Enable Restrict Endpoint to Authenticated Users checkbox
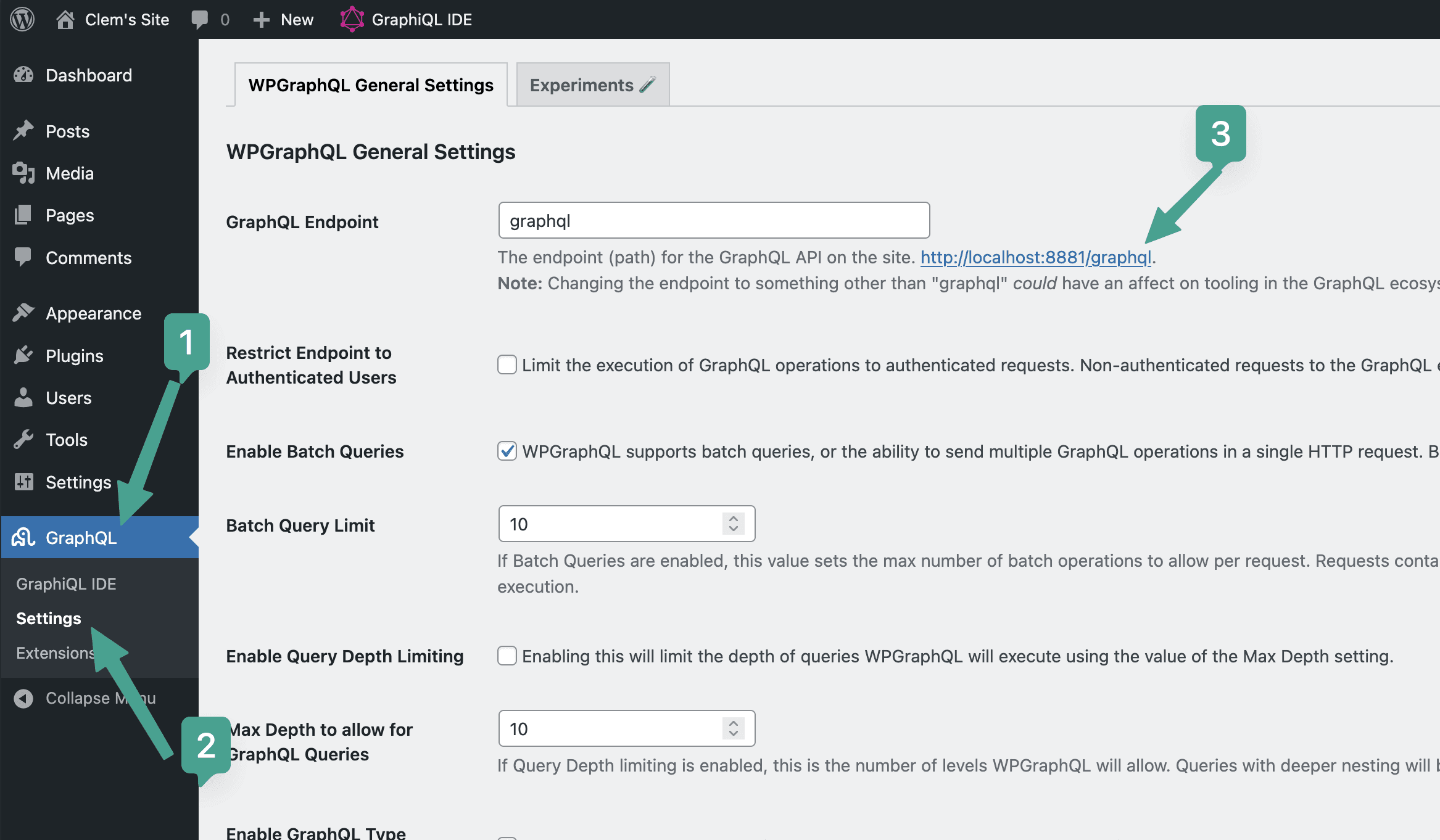1440x840 pixels. (x=507, y=365)
